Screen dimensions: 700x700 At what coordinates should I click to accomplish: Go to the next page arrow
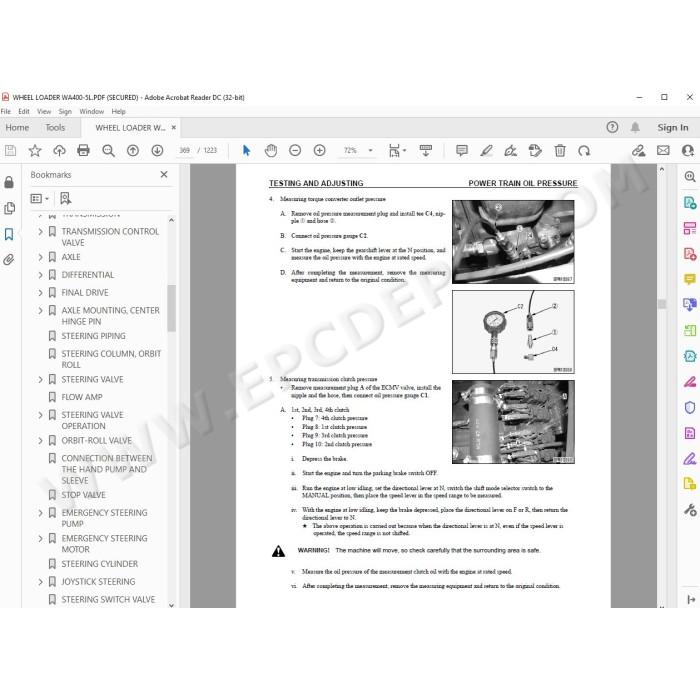pyautogui.click(x=157, y=151)
